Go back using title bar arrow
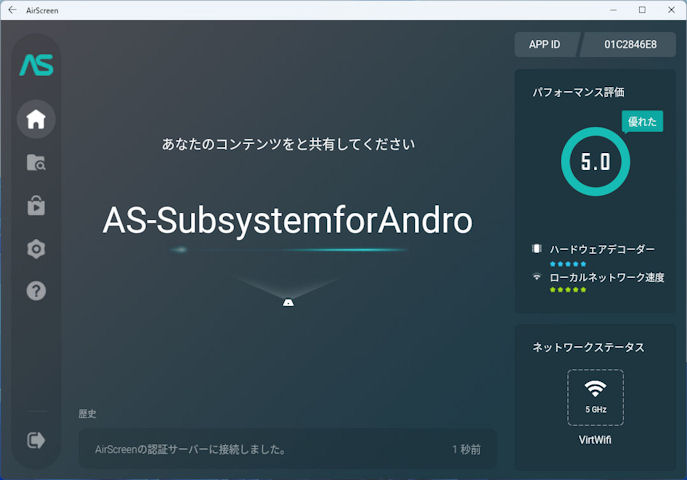 [12, 10]
